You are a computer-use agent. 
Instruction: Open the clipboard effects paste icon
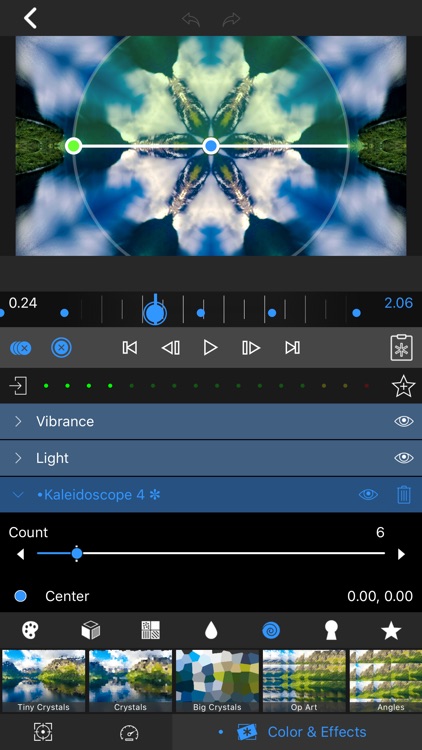401,348
